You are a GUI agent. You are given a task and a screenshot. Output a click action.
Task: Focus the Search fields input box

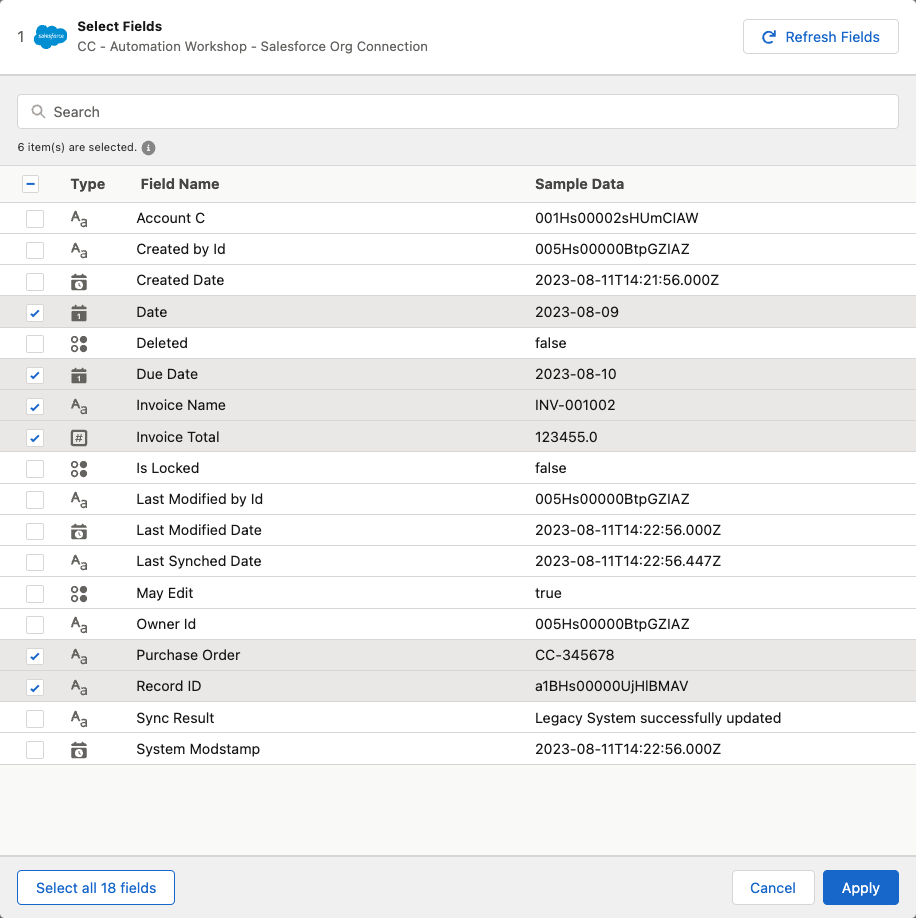pyautogui.click(x=458, y=112)
